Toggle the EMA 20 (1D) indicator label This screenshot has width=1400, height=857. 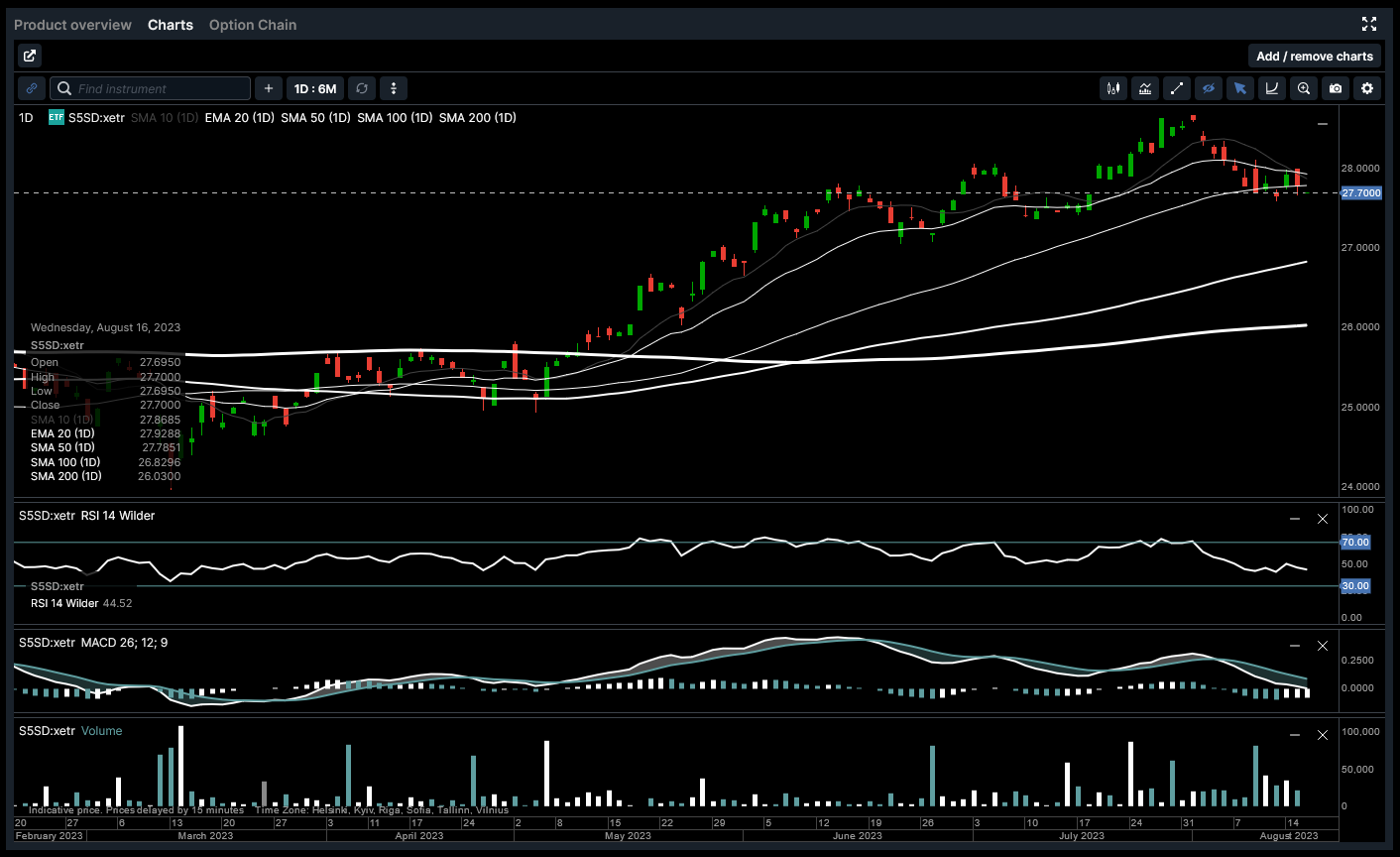240,118
